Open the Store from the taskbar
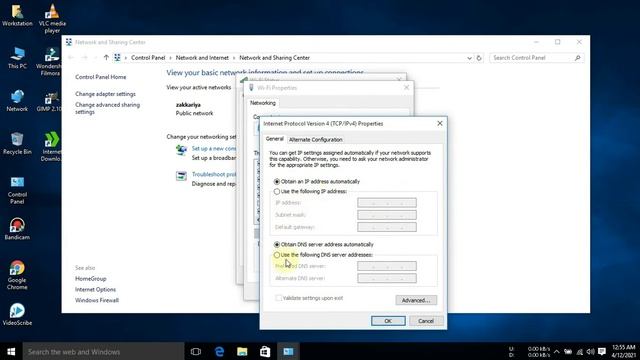This screenshot has width=640, height=360. point(265,351)
